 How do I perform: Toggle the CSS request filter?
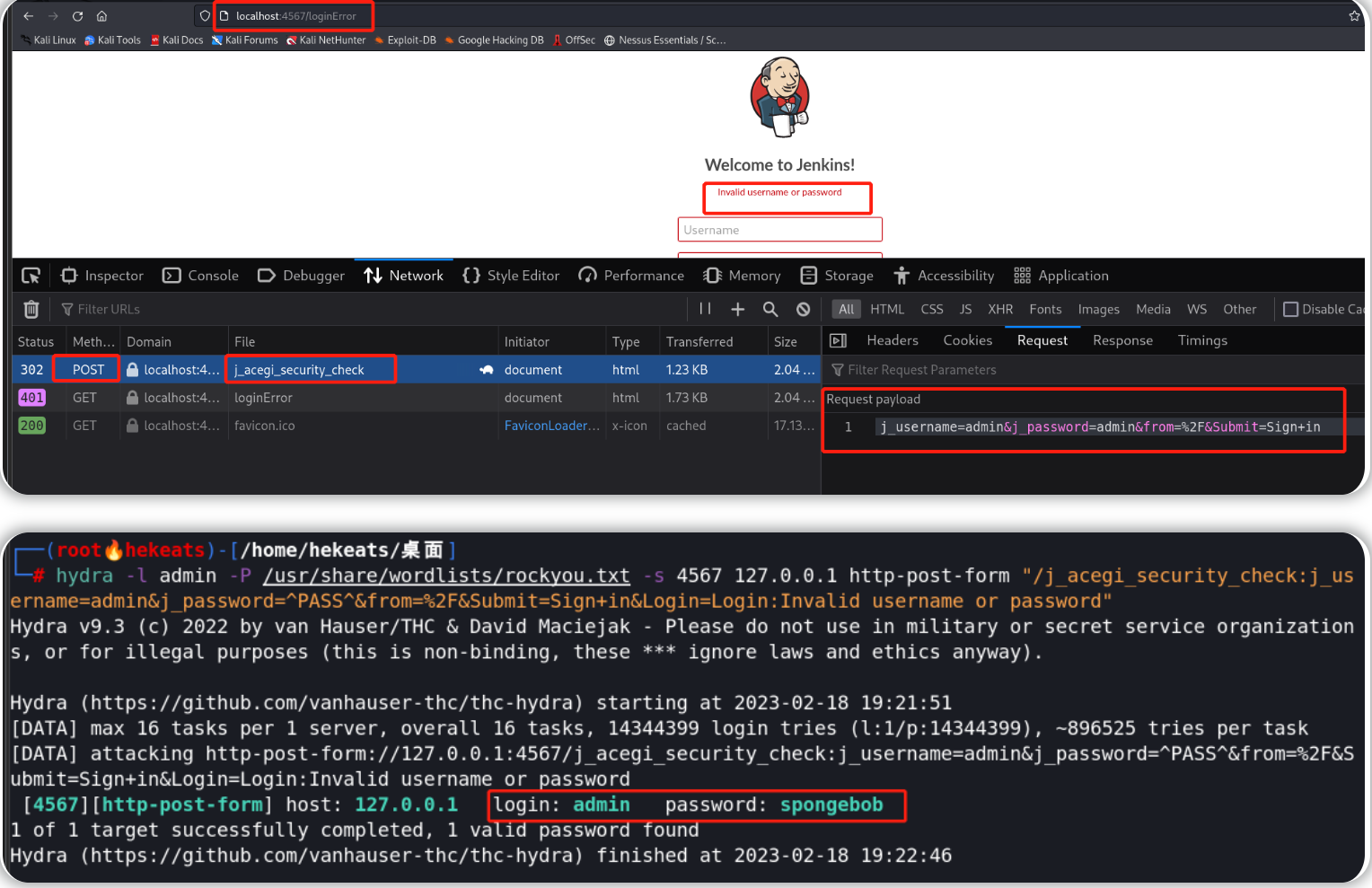coord(932,309)
